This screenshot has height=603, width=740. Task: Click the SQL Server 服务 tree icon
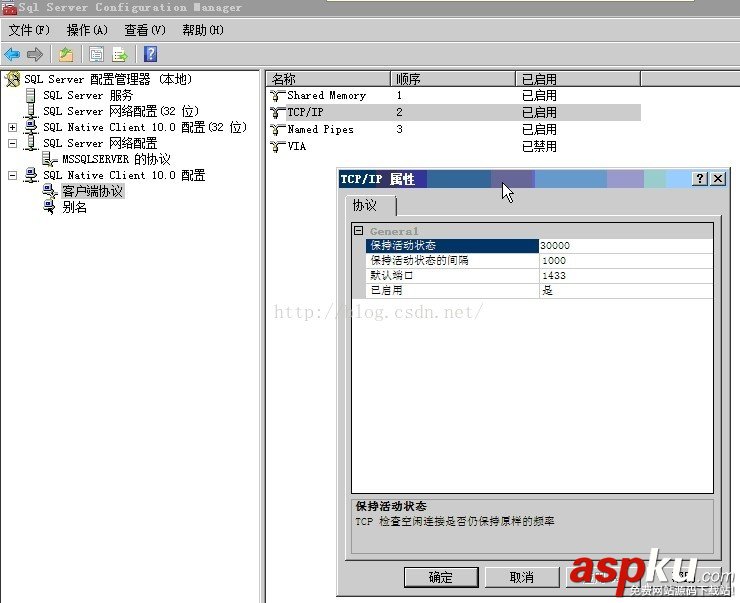31,95
